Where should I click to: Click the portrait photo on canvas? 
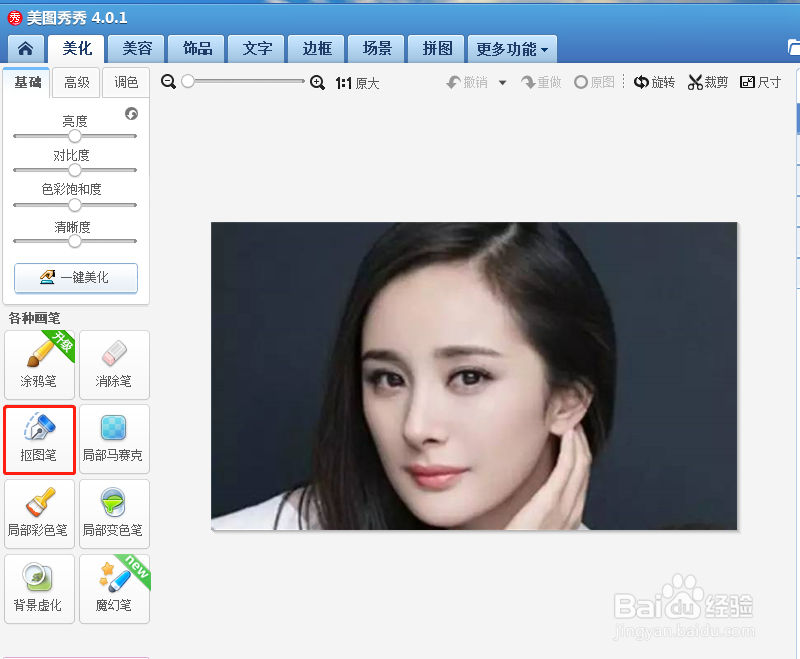coord(474,376)
